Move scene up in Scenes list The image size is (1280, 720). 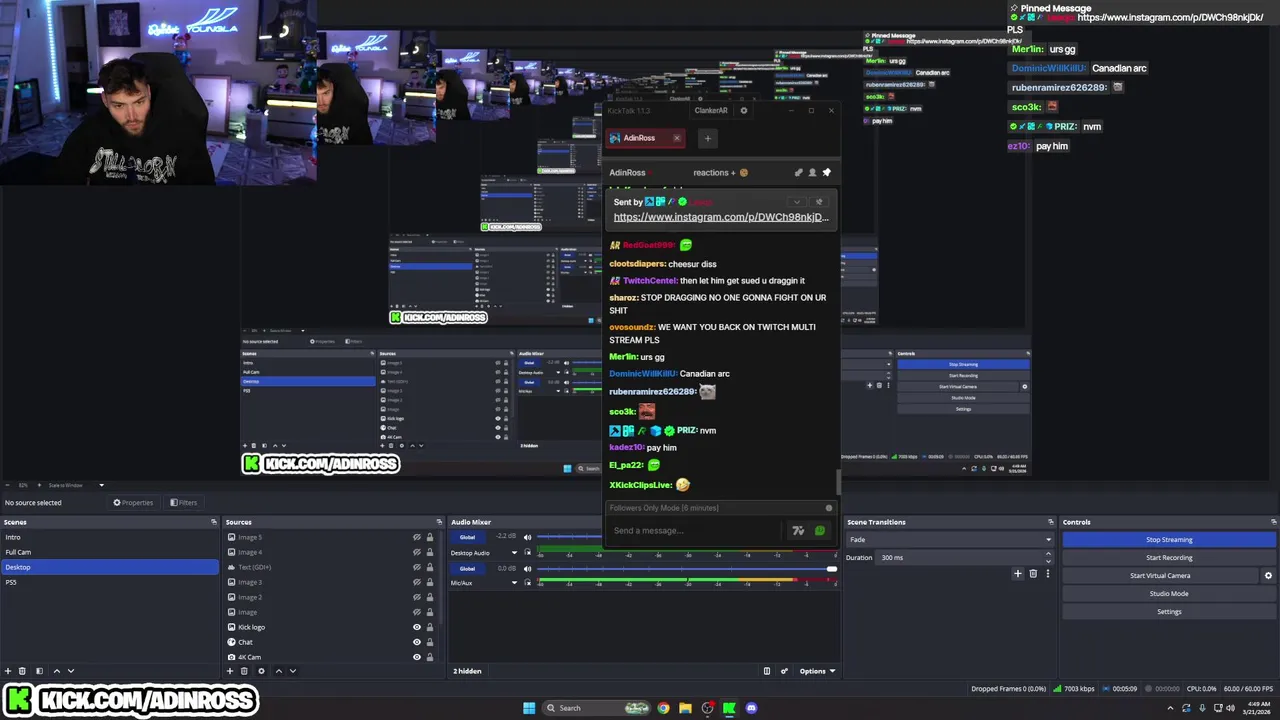pos(56,671)
